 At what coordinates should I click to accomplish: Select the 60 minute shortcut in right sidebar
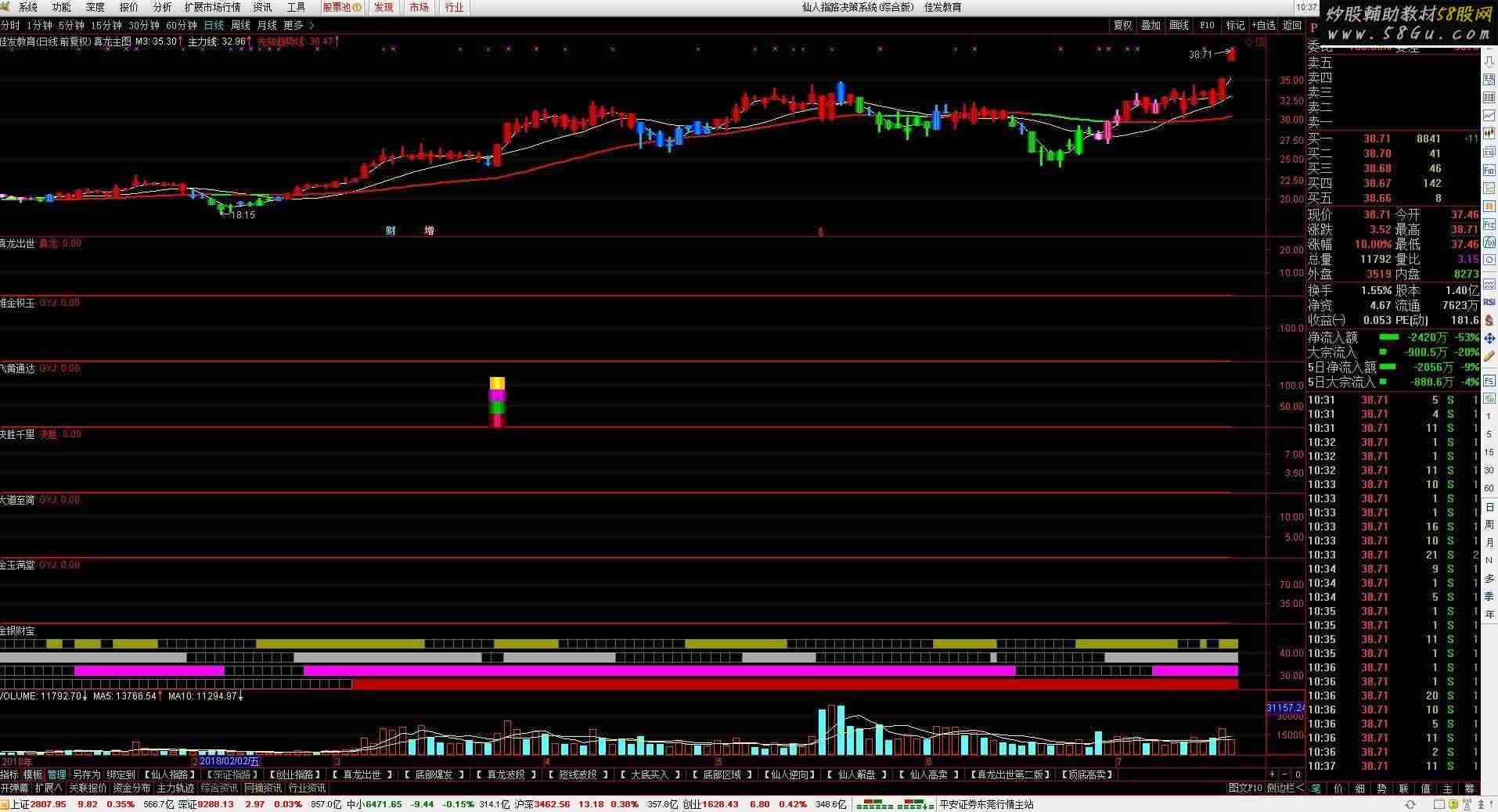1489,489
